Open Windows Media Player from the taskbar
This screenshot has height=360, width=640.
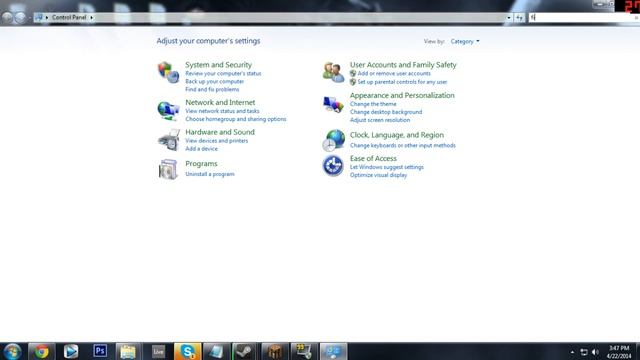pyautogui.click(x=71, y=351)
